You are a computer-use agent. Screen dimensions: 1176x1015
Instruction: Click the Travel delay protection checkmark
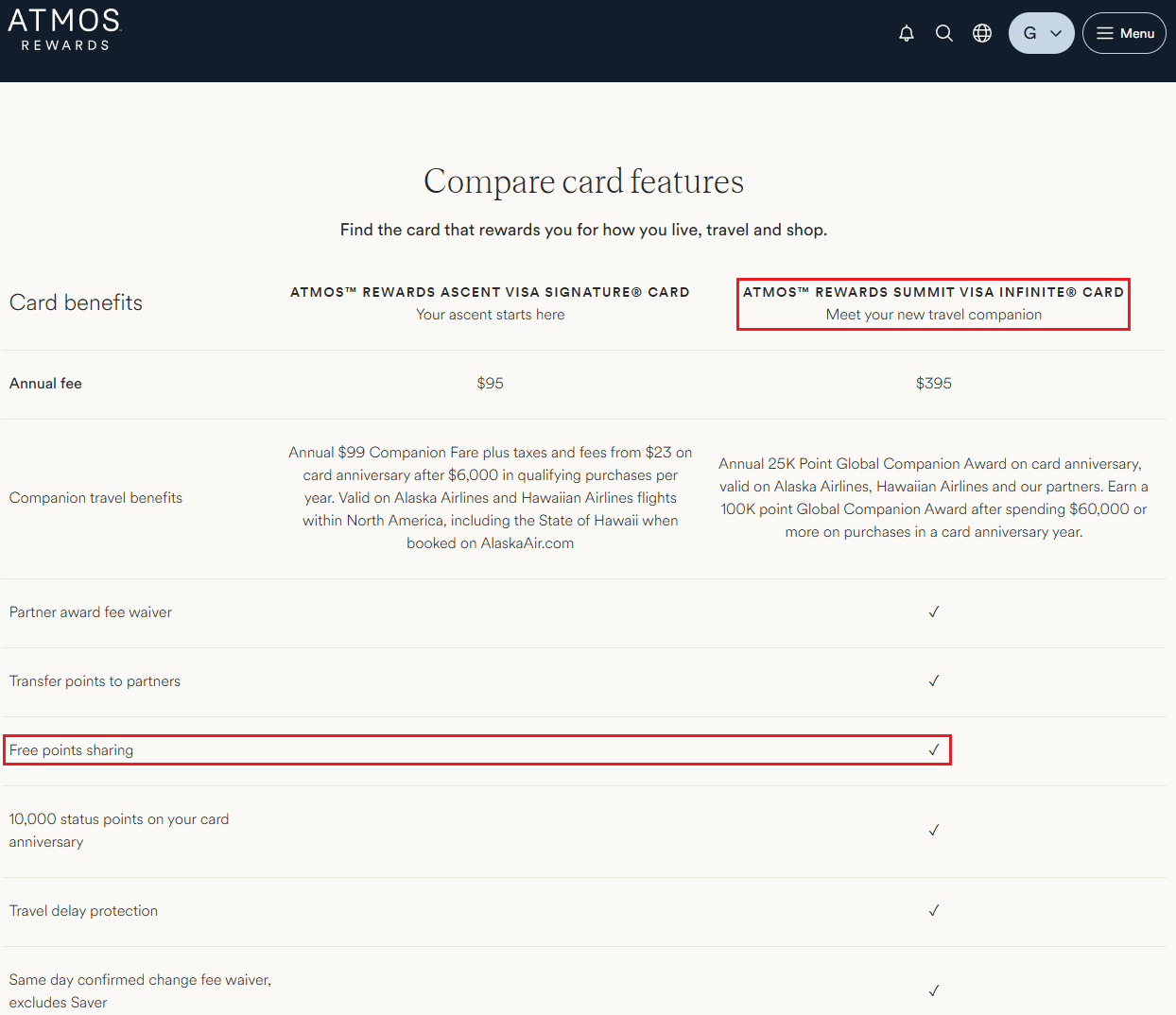933,911
